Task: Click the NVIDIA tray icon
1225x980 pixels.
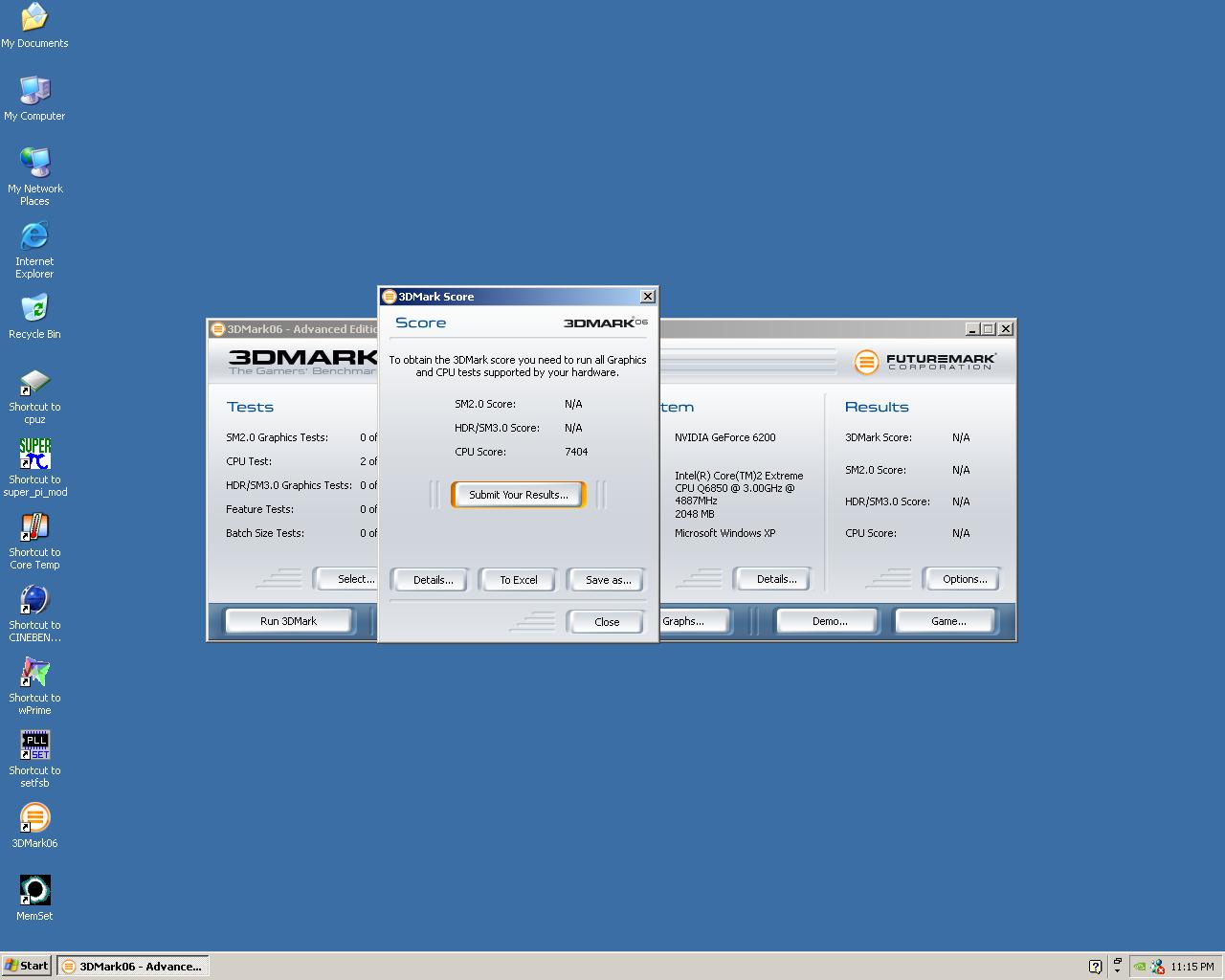Action: (1139, 967)
